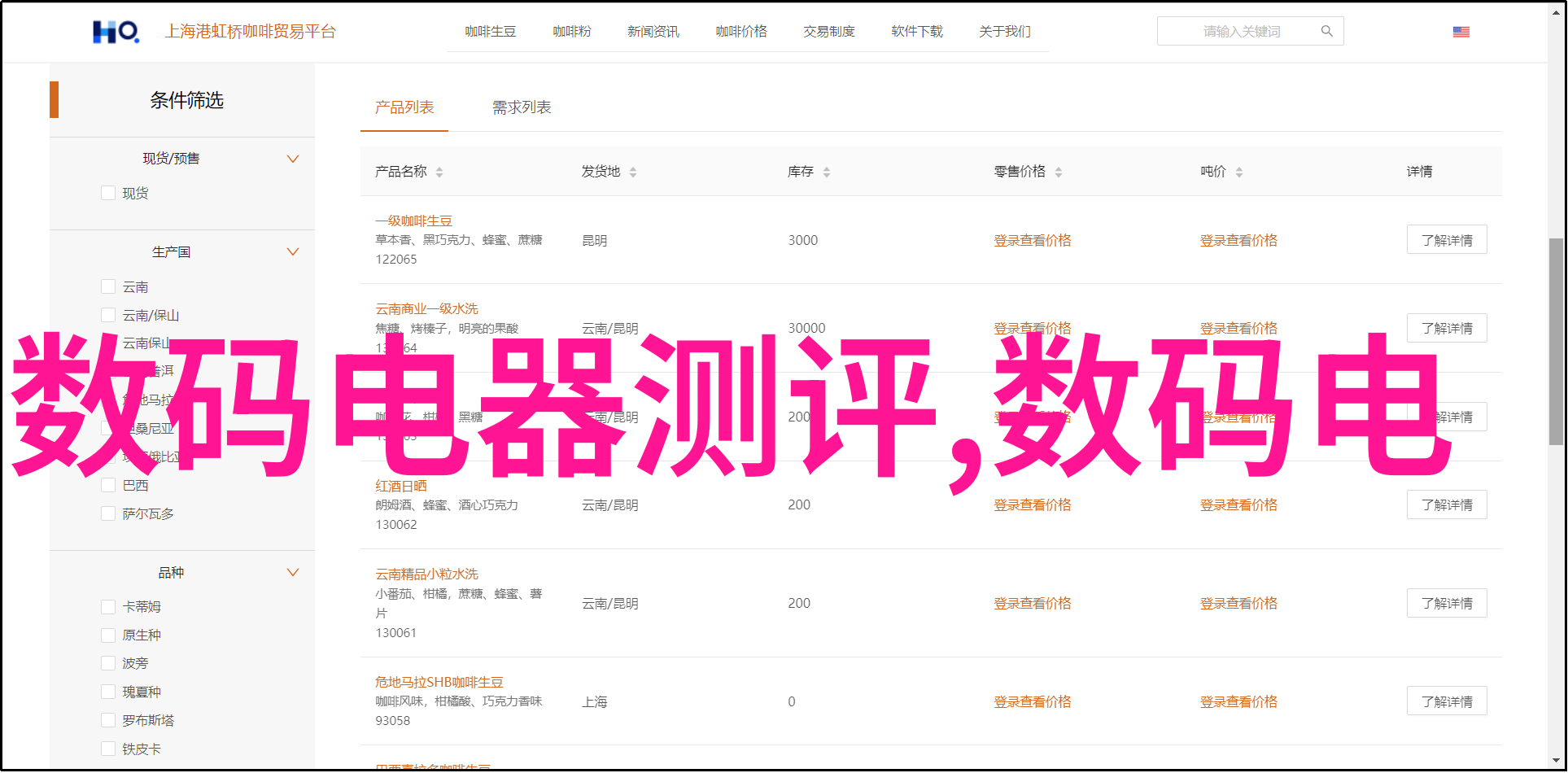The image size is (1568, 773).
Task: Check the 罗布斯塔 checkbox
Action: [108, 720]
